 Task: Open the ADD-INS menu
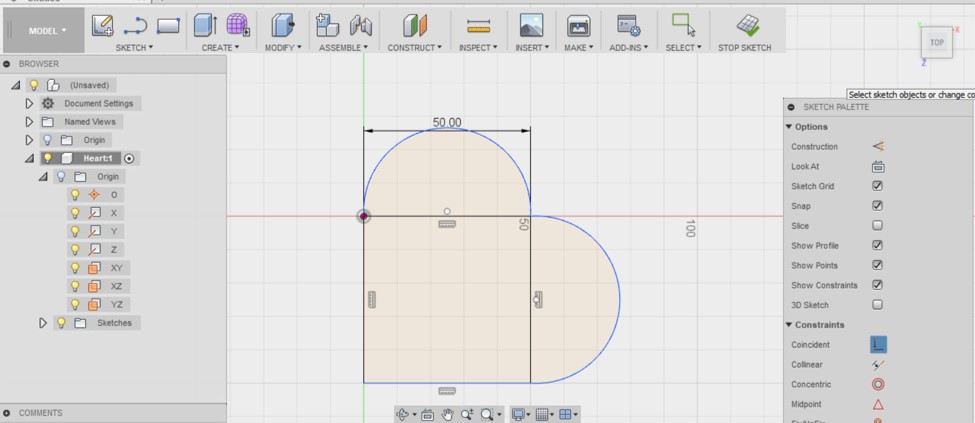(x=629, y=47)
